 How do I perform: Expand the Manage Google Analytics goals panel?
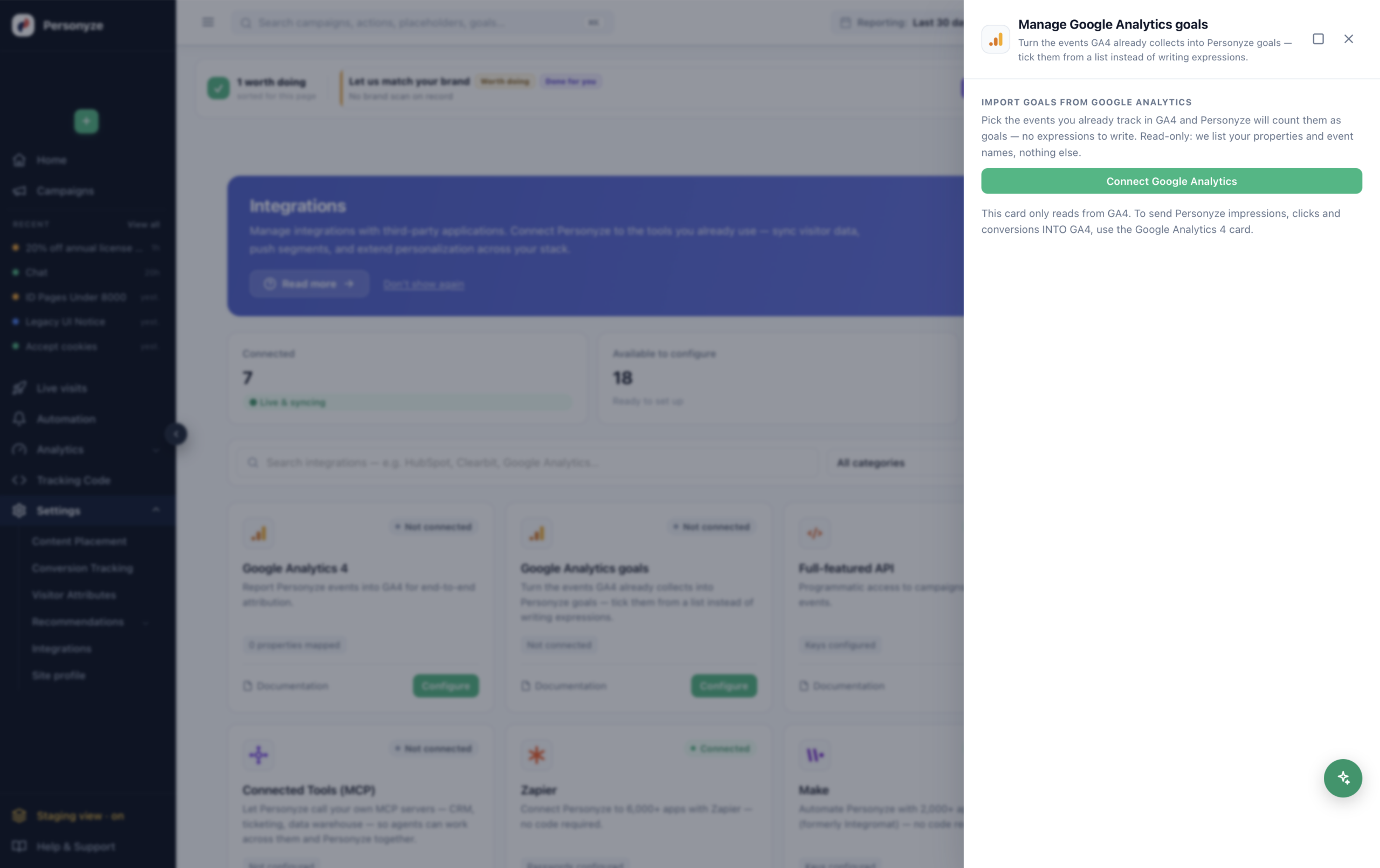(x=1318, y=39)
